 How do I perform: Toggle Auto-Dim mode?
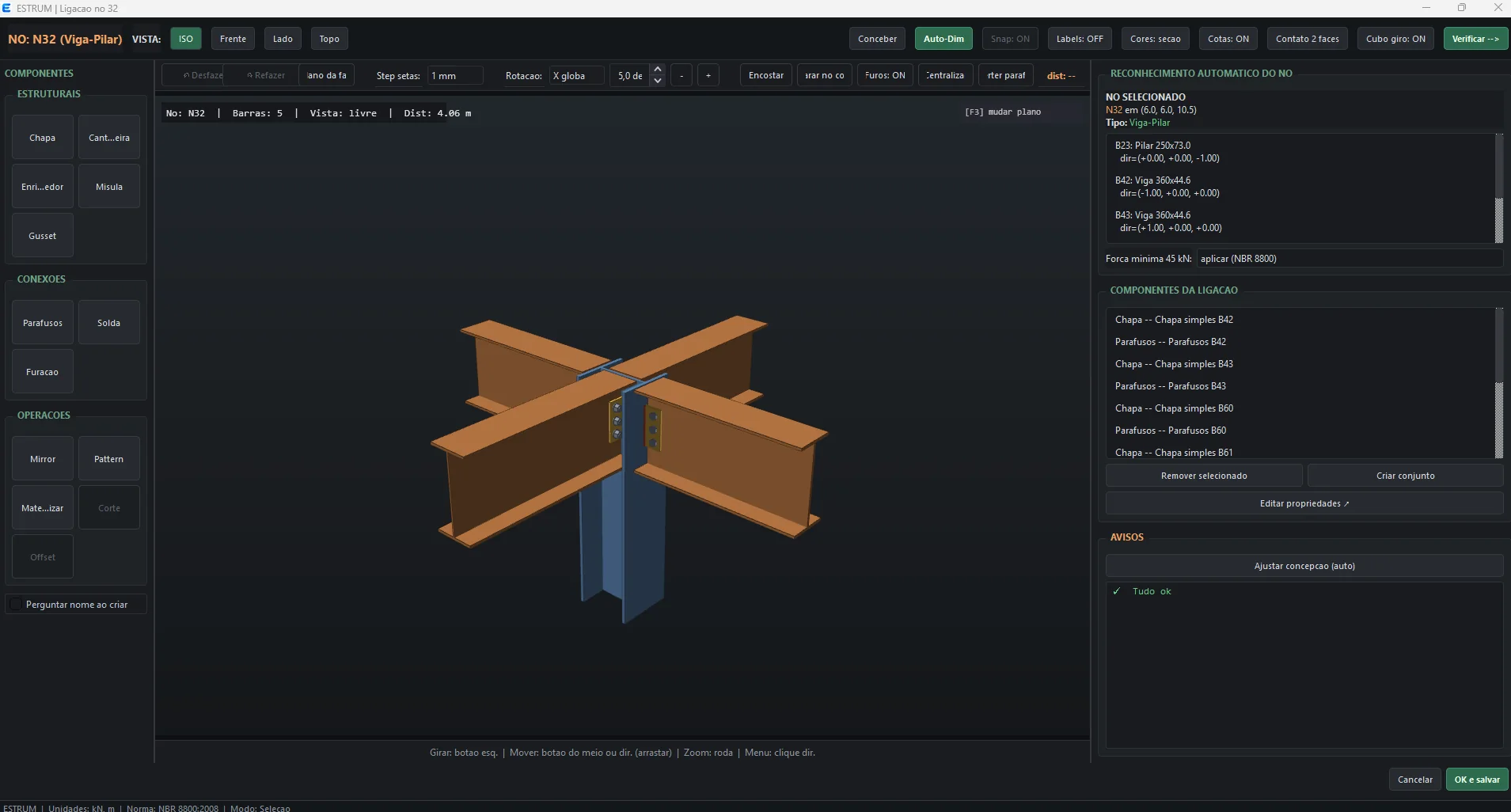pos(943,39)
